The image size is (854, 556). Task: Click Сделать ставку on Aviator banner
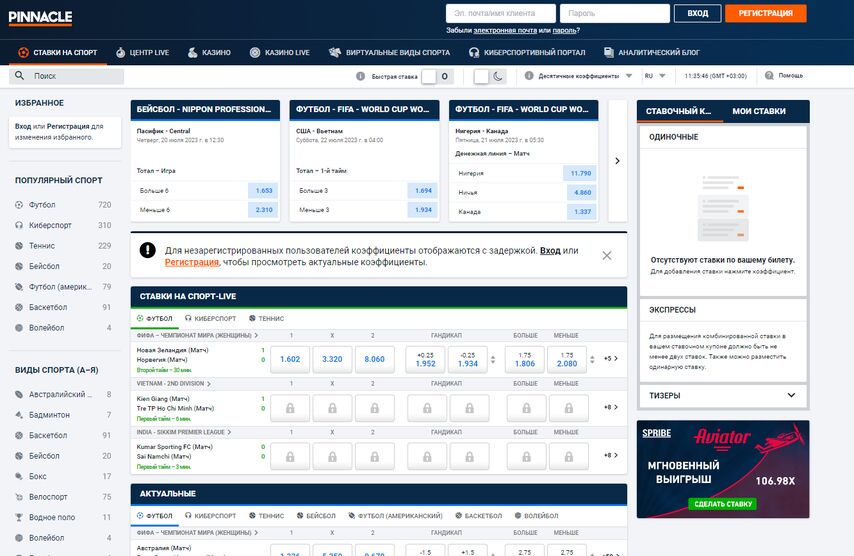click(723, 504)
